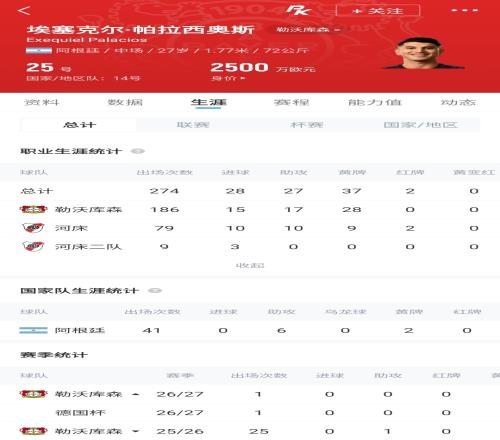Click 41 appearances for 阿根廷

click(151, 330)
